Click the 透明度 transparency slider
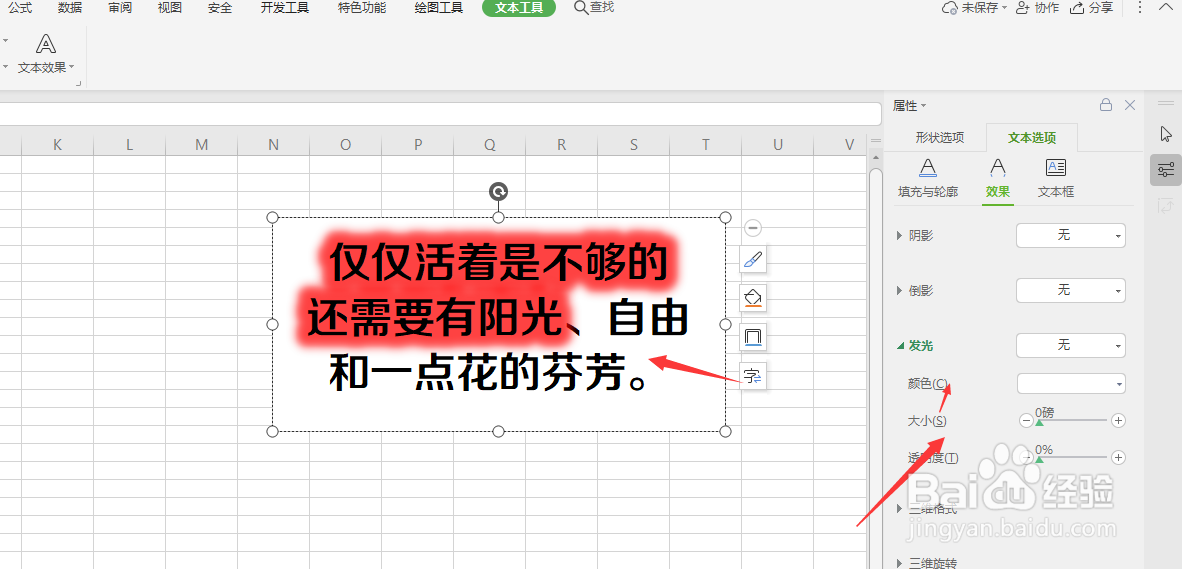1182x569 pixels. (1073, 457)
